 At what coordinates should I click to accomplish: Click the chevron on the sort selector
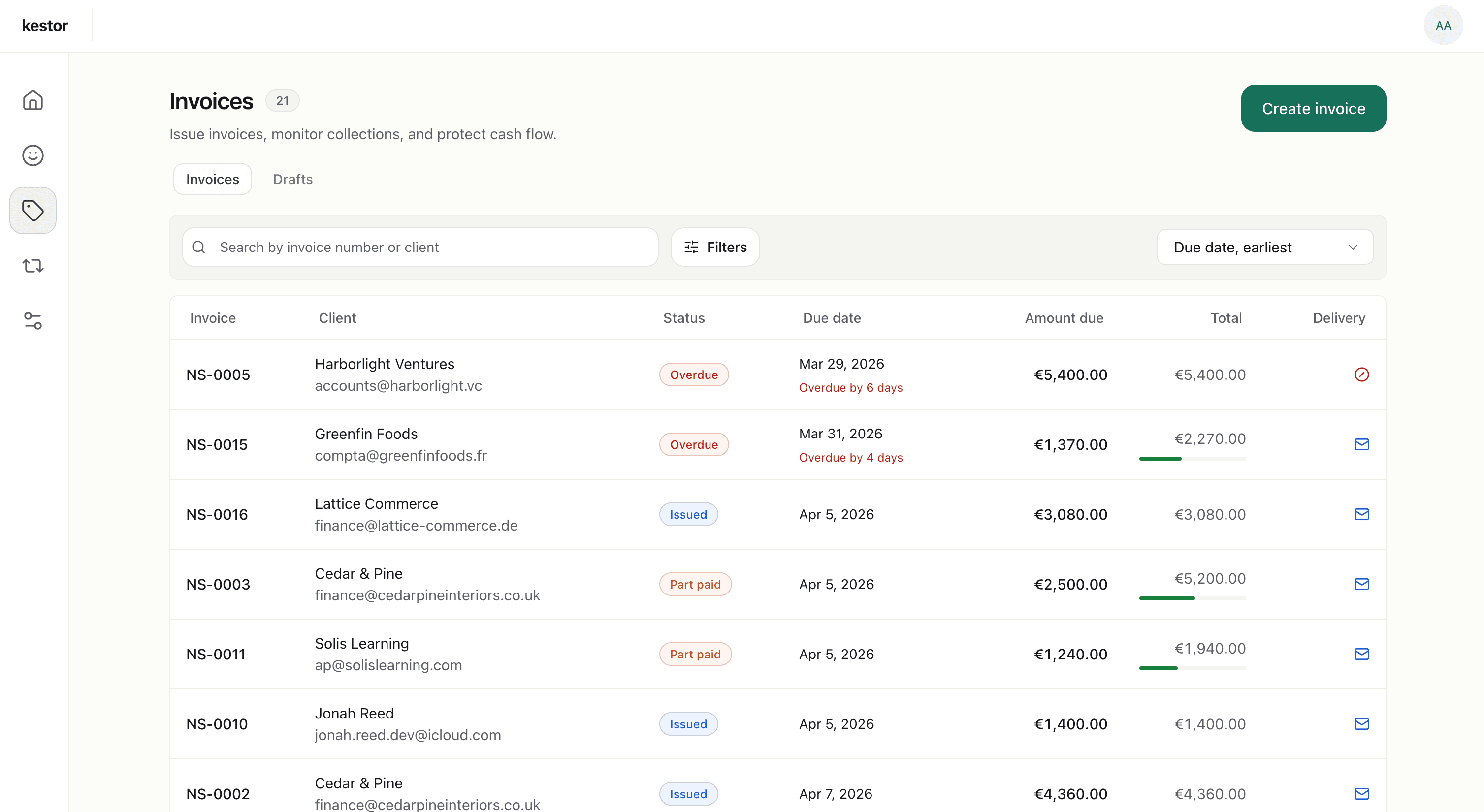coord(1354,247)
